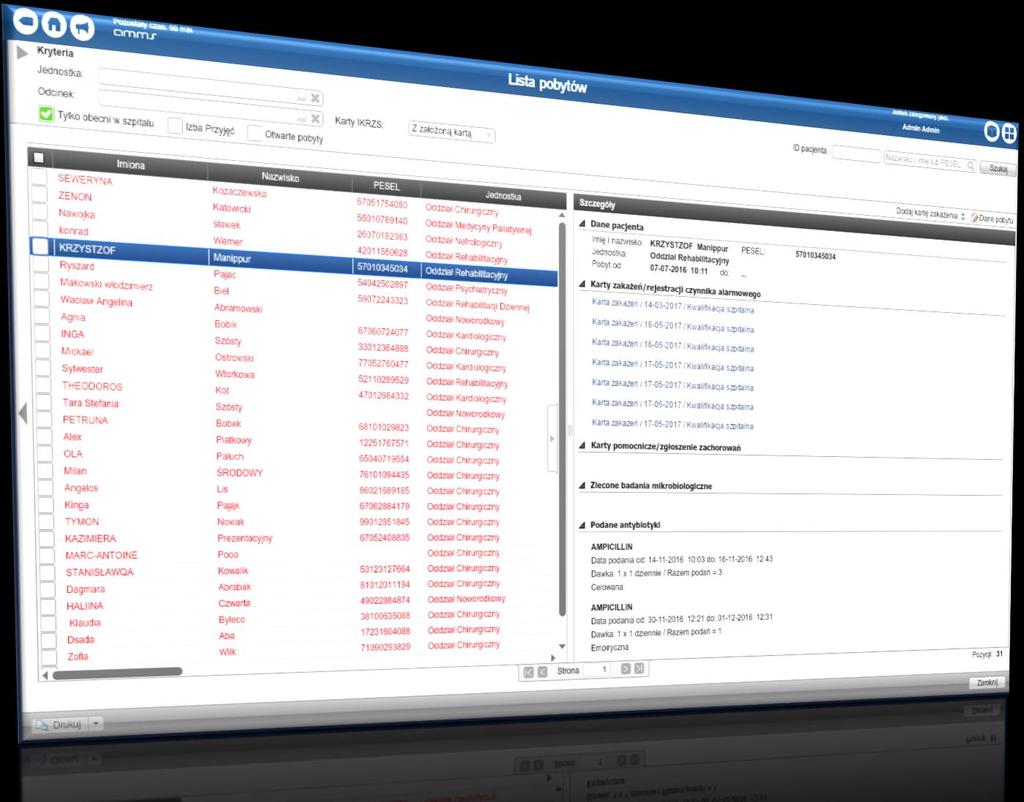Clear the Odcinek field with the X
The height and width of the screenshot is (802, 1024).
pos(315,118)
